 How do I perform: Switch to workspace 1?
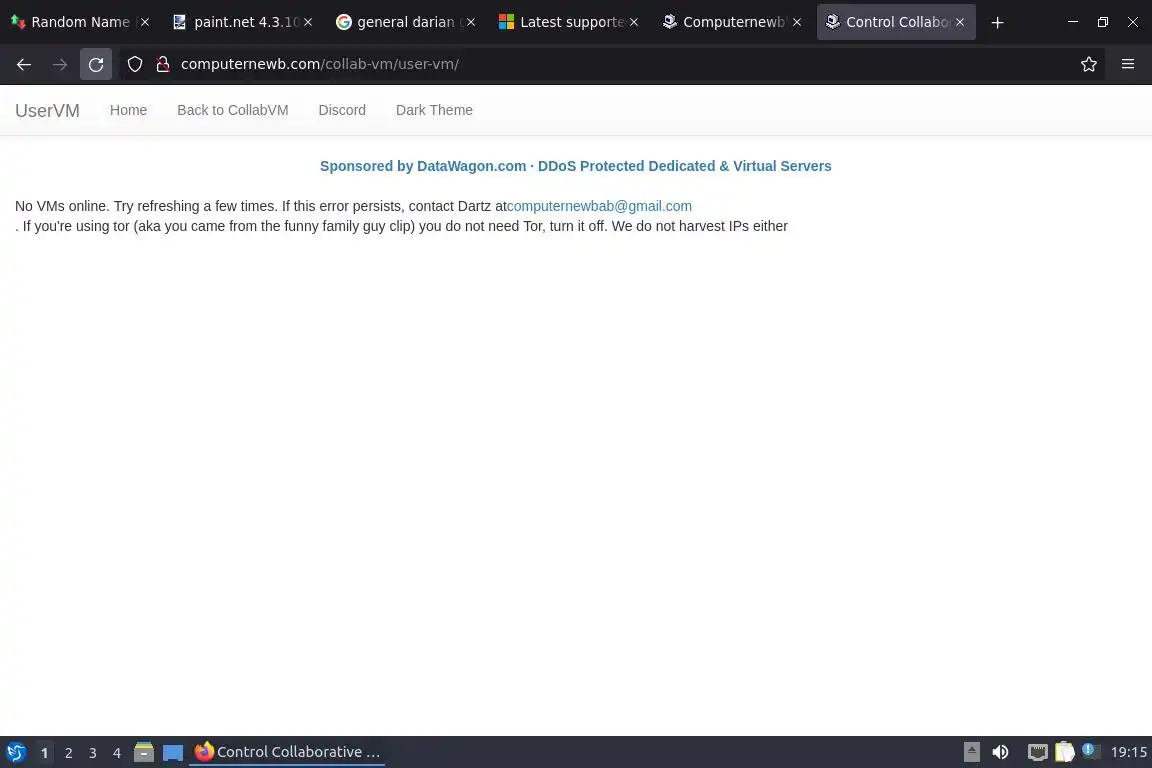point(45,753)
